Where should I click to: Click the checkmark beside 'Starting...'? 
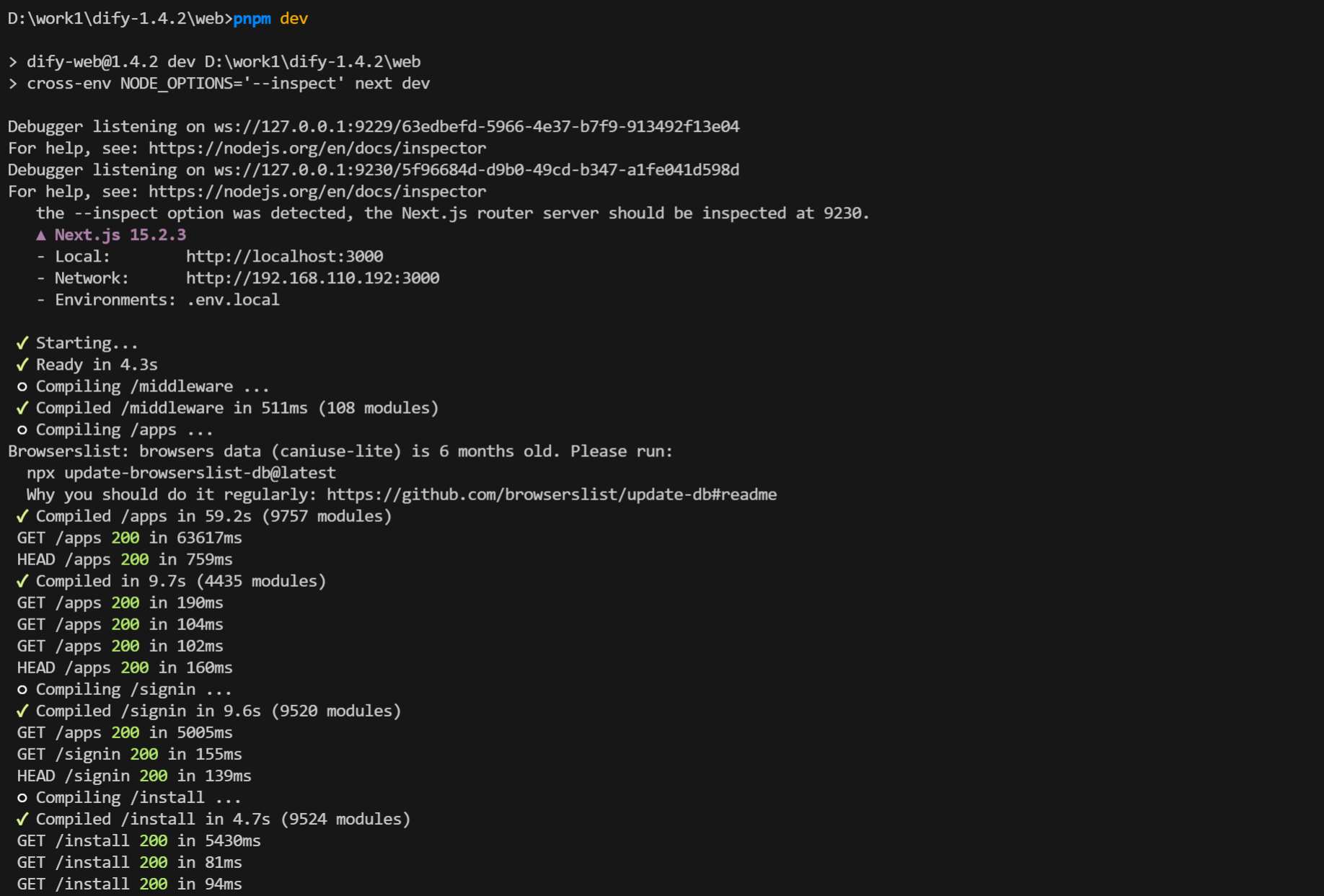point(22,343)
